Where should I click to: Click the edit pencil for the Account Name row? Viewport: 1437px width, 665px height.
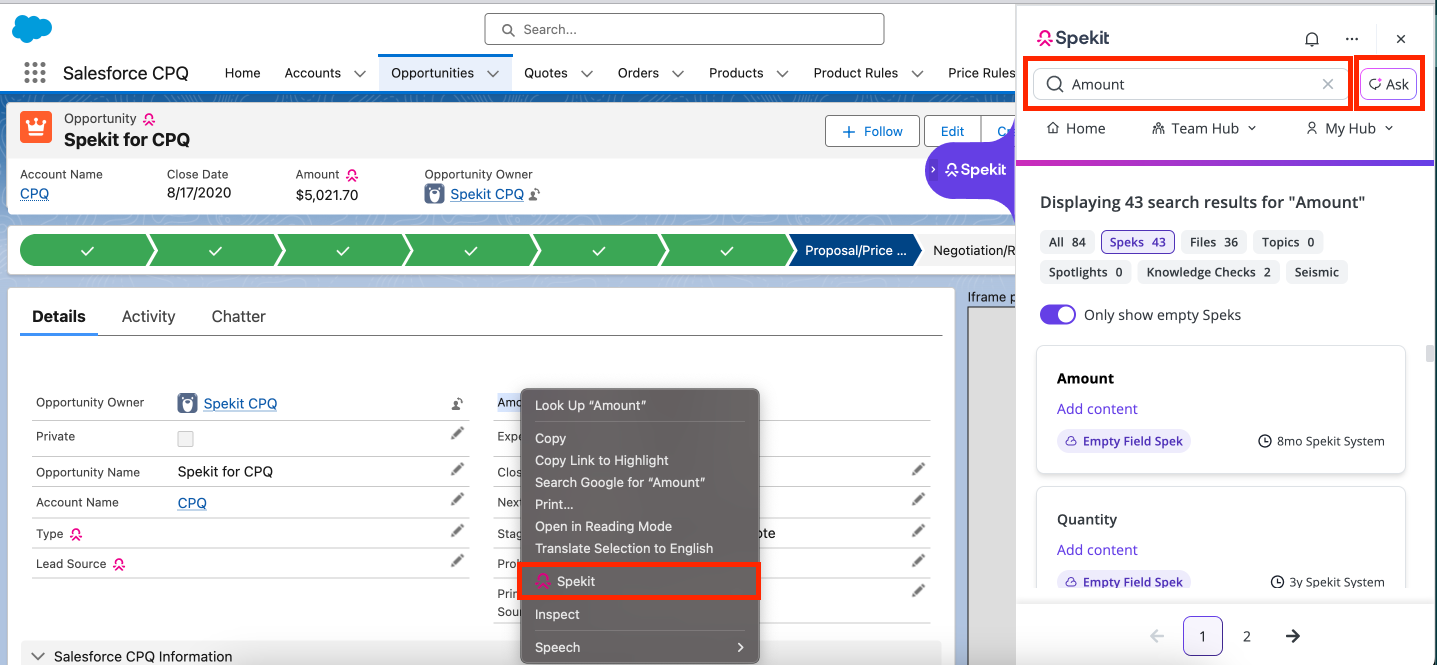(x=457, y=499)
